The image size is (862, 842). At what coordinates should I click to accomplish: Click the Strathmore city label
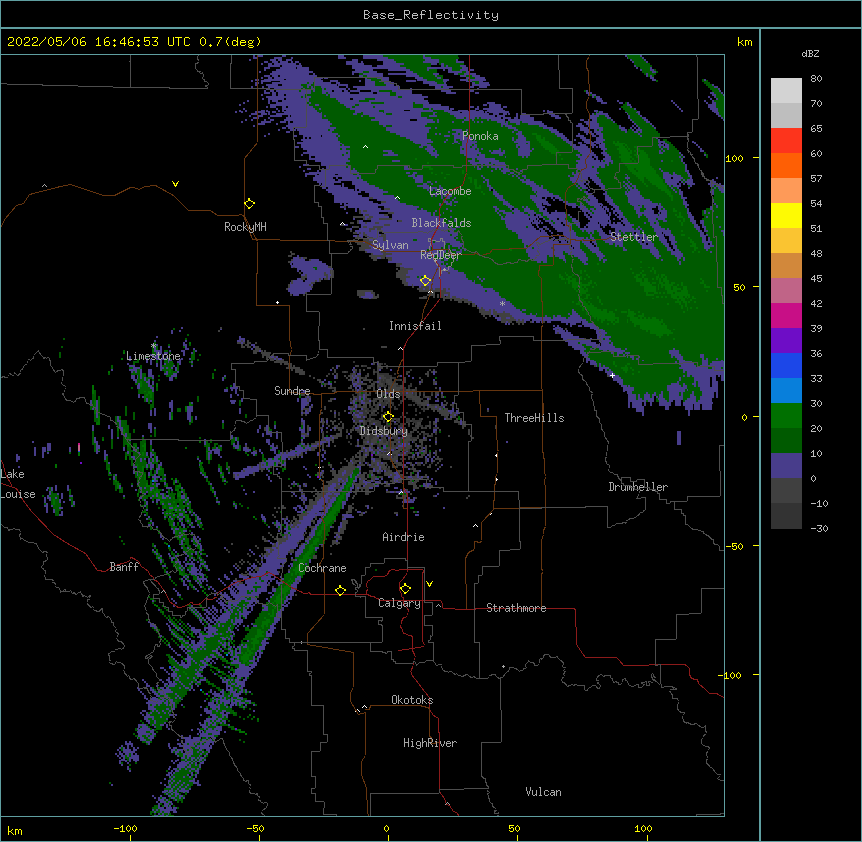point(516,608)
